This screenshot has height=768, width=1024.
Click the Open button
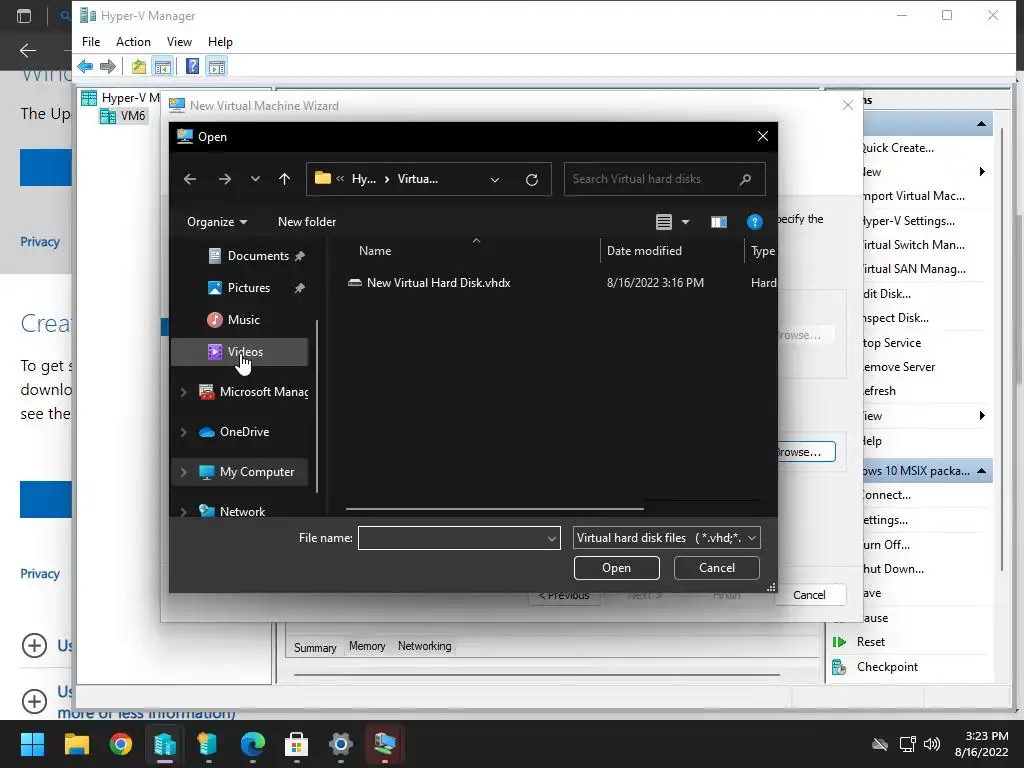click(x=616, y=568)
